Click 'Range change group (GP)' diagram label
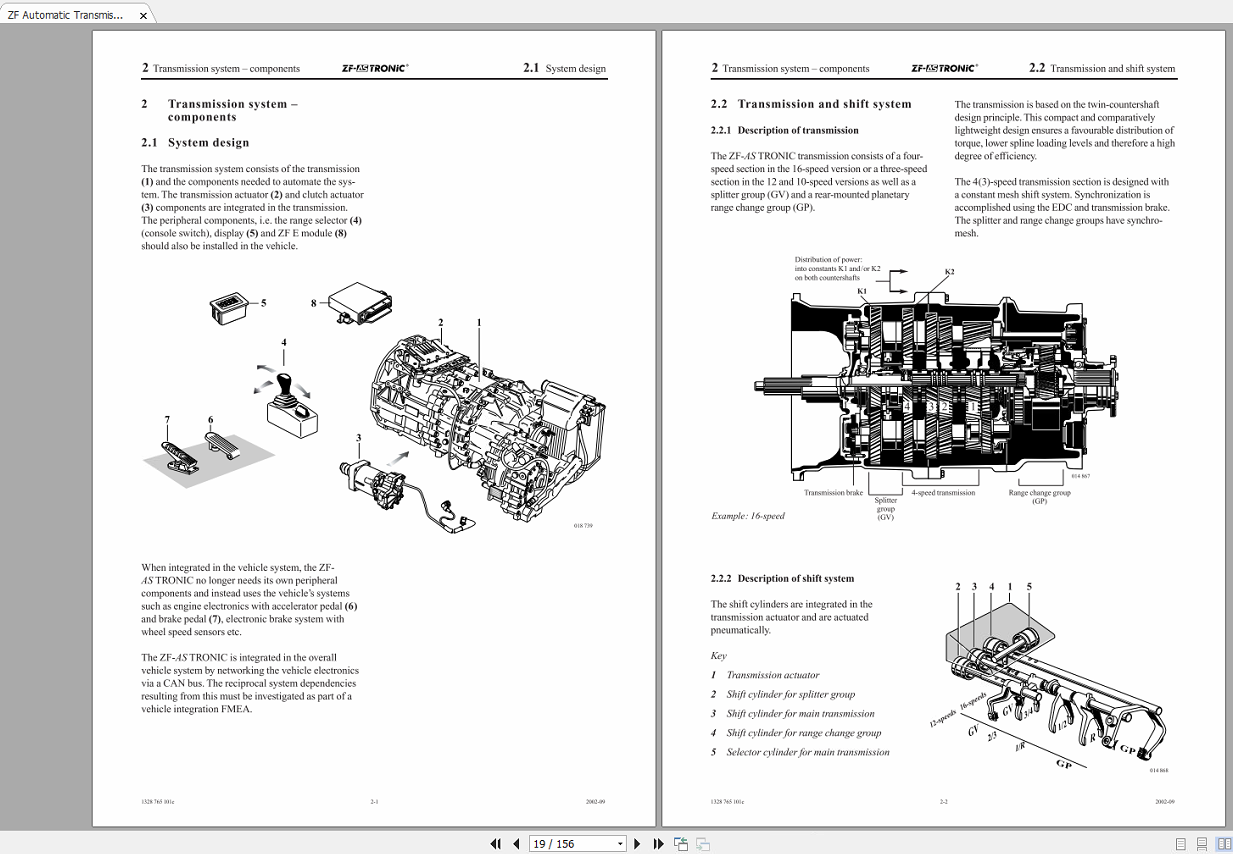The image size is (1233, 854). (1039, 496)
